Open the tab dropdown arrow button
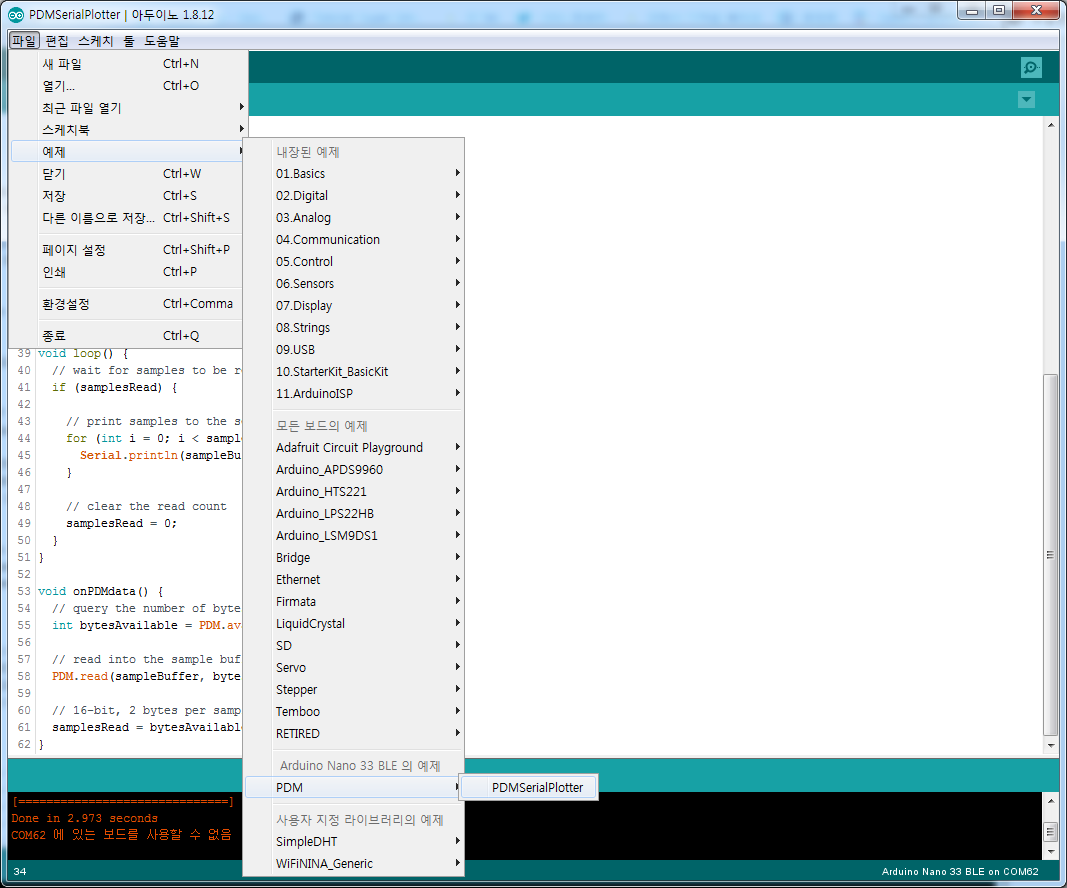The height and width of the screenshot is (888, 1067). (x=1026, y=100)
